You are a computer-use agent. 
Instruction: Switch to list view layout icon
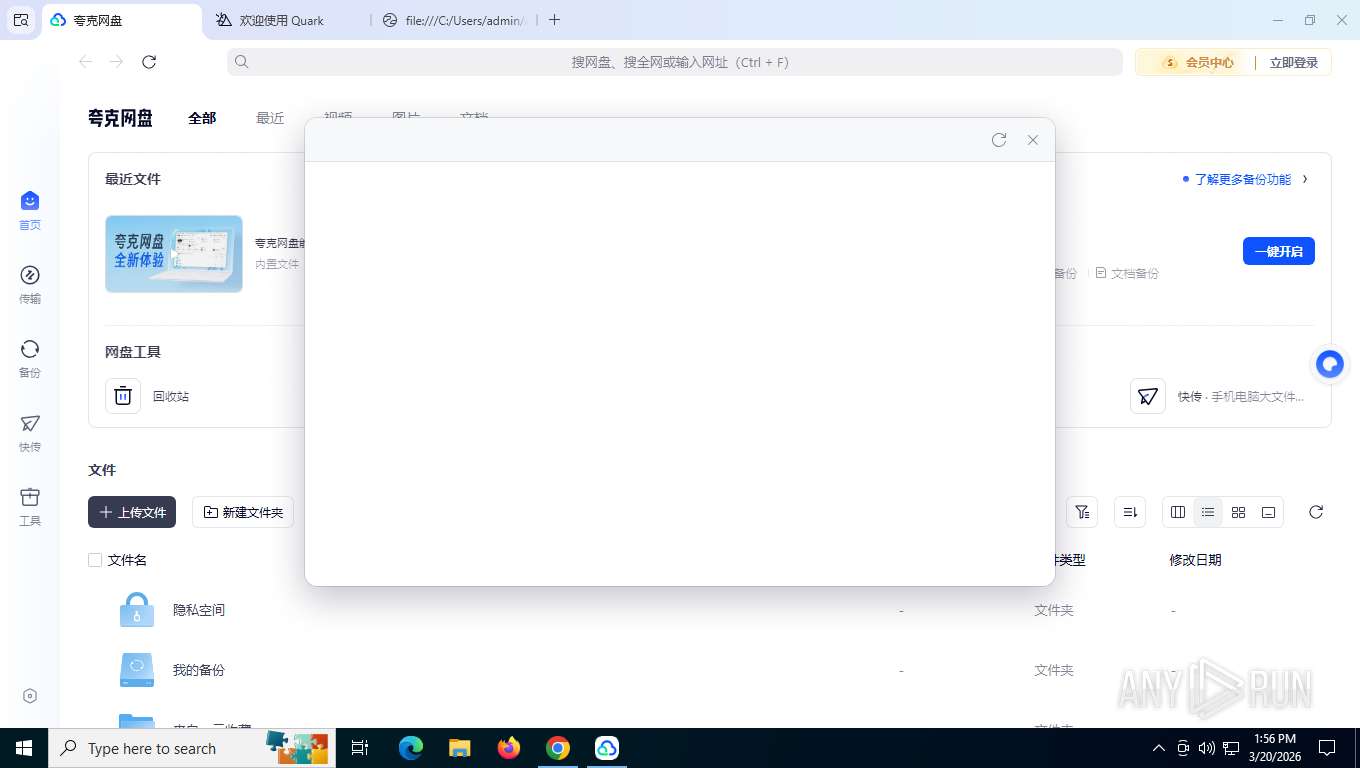click(x=1208, y=512)
